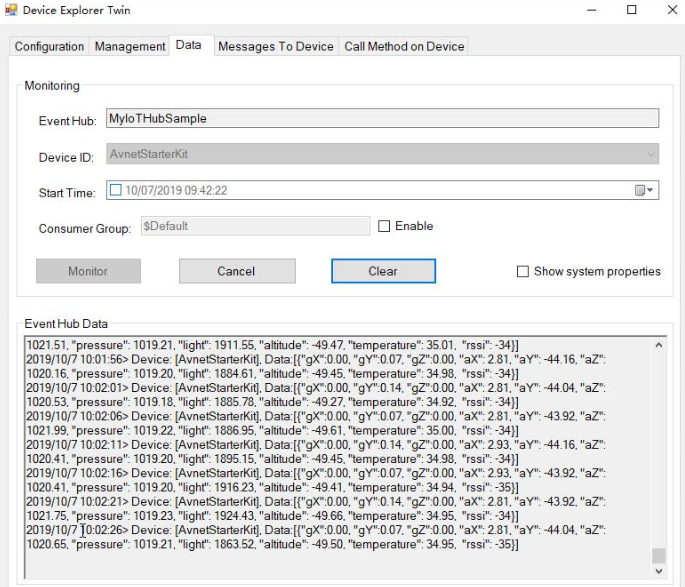Focus the Event Hub input field
Viewport: 685px width, 587px height.
382,118
